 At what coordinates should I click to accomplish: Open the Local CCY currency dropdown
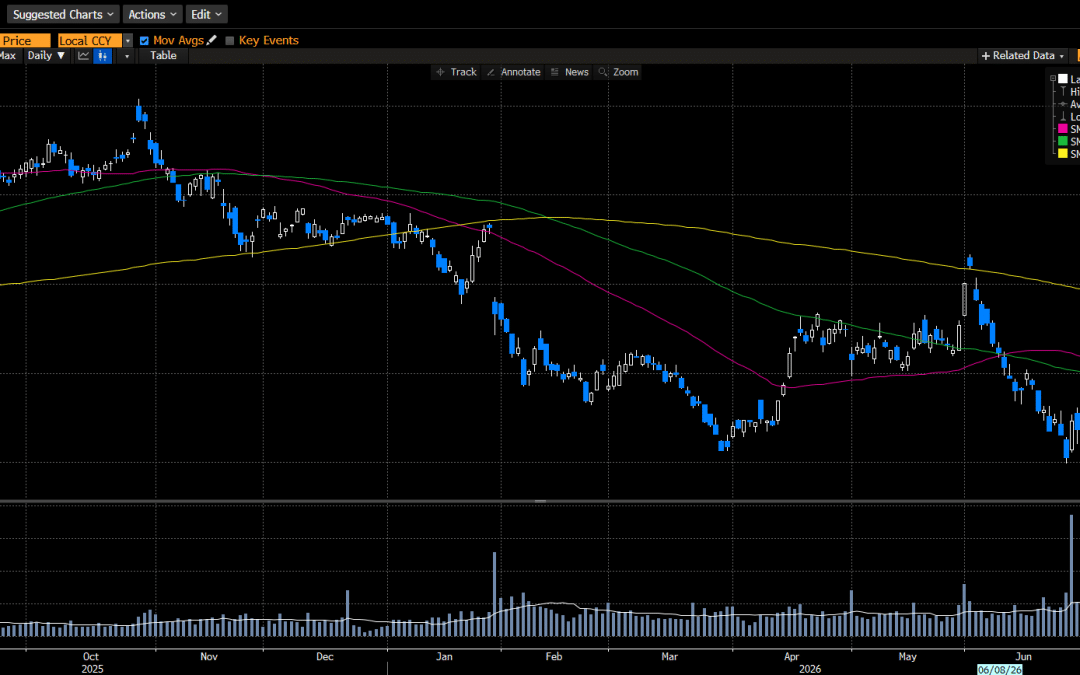(x=127, y=41)
